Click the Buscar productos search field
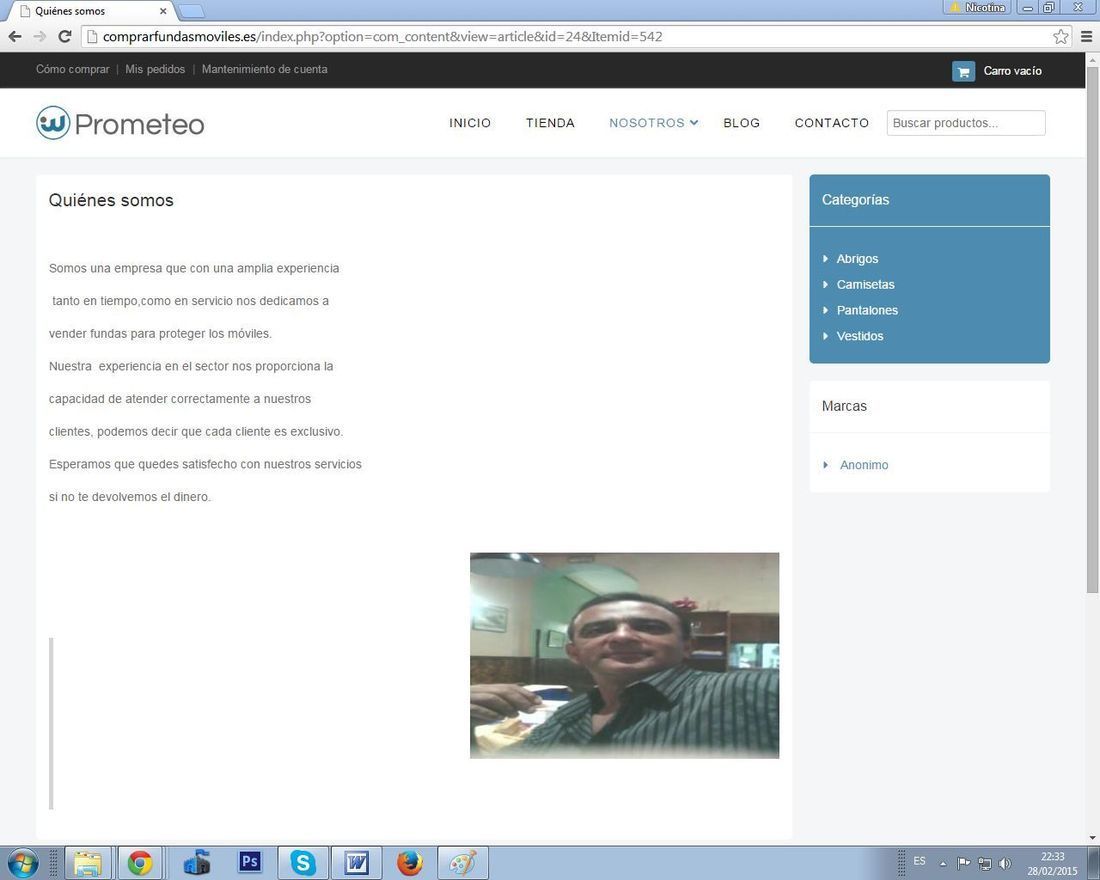The image size is (1100, 880). pos(965,123)
